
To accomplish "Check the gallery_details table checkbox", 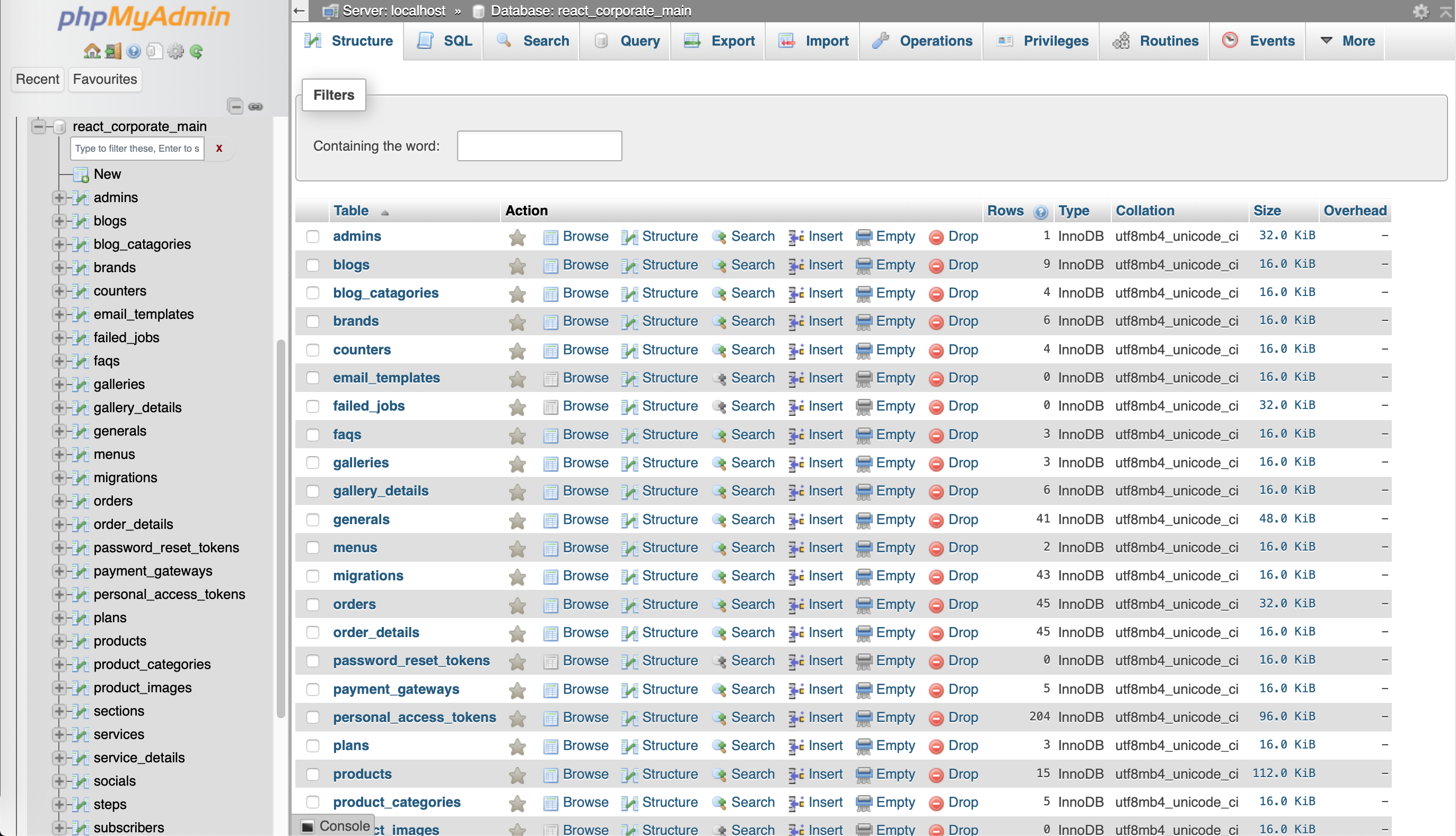I will tap(313, 491).
